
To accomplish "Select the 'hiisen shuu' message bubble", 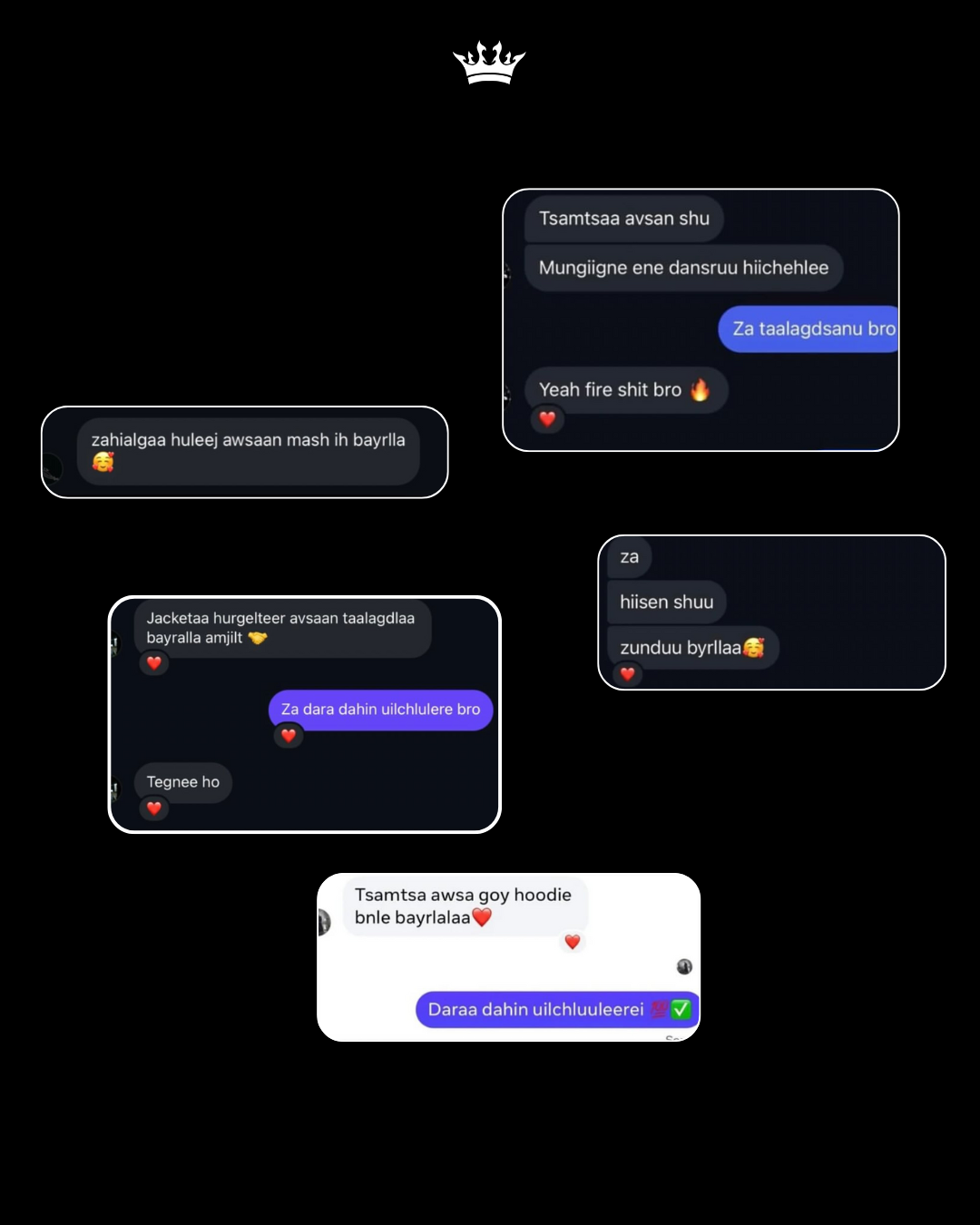I will click(667, 602).
